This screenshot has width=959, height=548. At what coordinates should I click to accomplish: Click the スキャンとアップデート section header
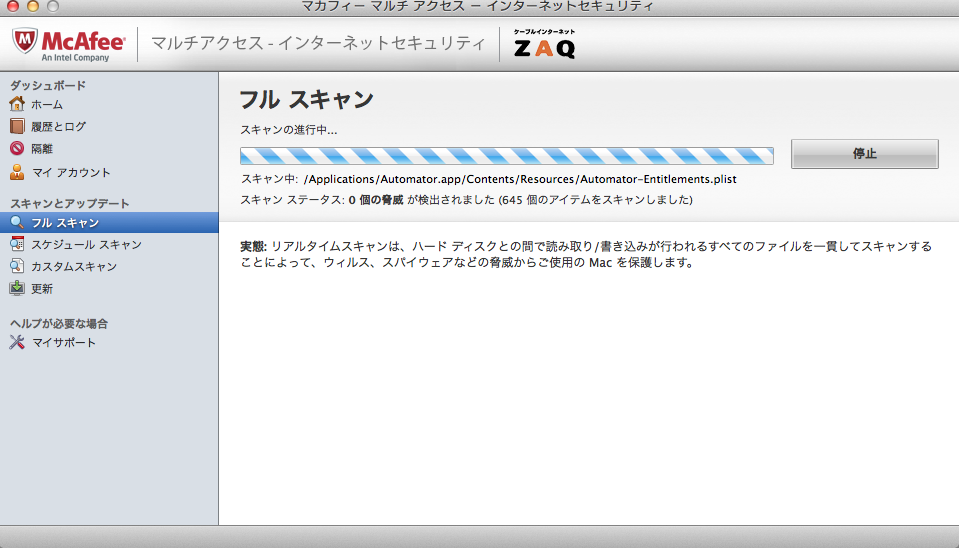pos(70,203)
